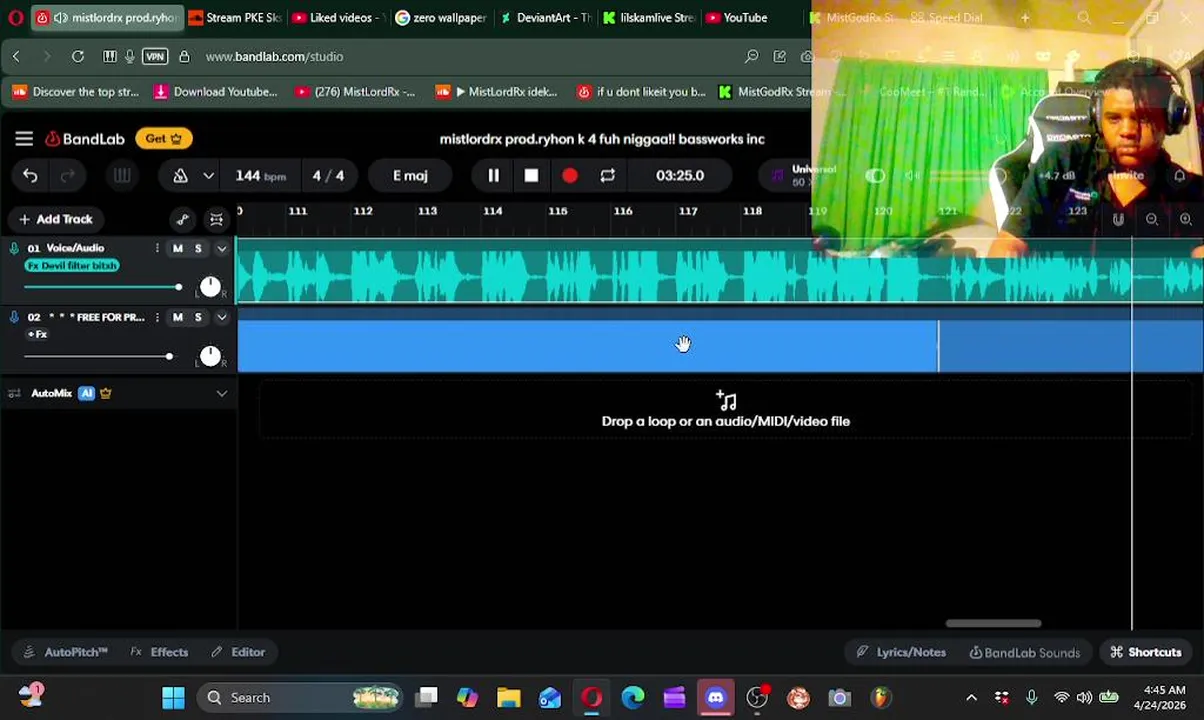Pause playback
This screenshot has width=1204, height=720.
[x=493, y=176]
